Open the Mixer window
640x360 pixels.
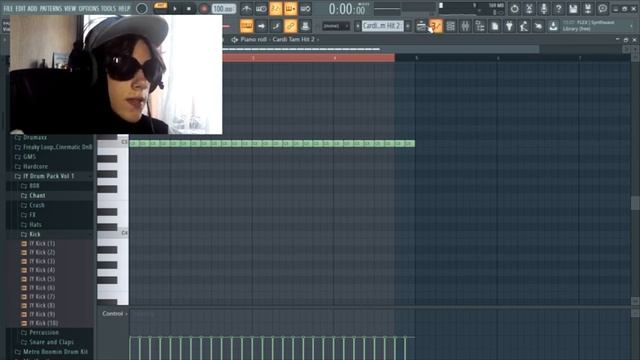pos(465,26)
